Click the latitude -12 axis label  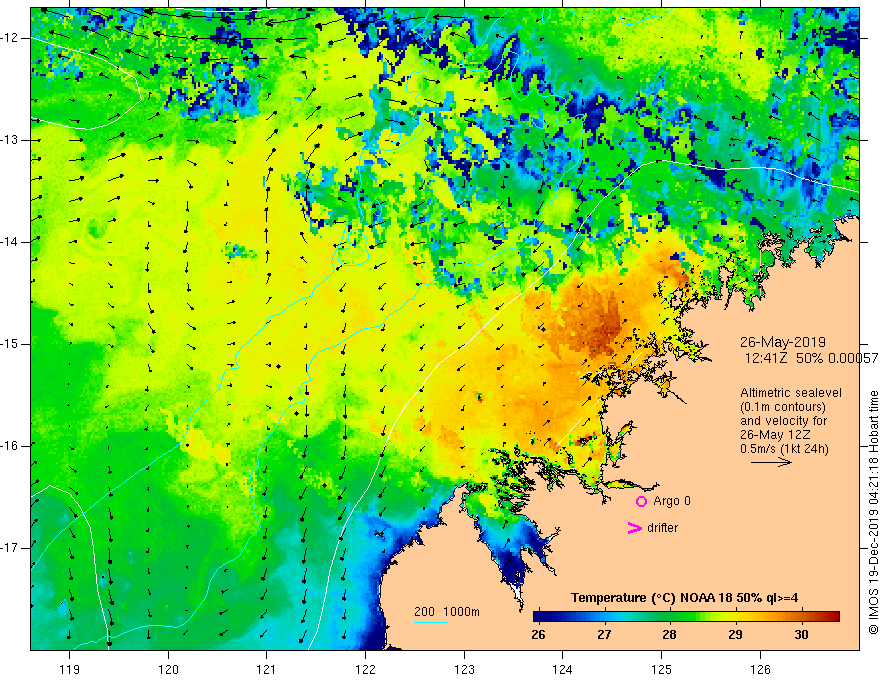click(11, 38)
